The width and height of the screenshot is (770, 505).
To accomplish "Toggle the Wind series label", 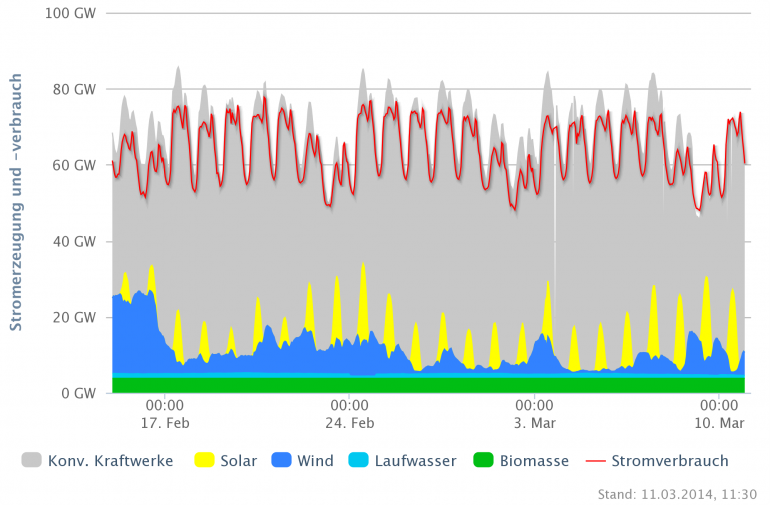I will (x=315, y=461).
